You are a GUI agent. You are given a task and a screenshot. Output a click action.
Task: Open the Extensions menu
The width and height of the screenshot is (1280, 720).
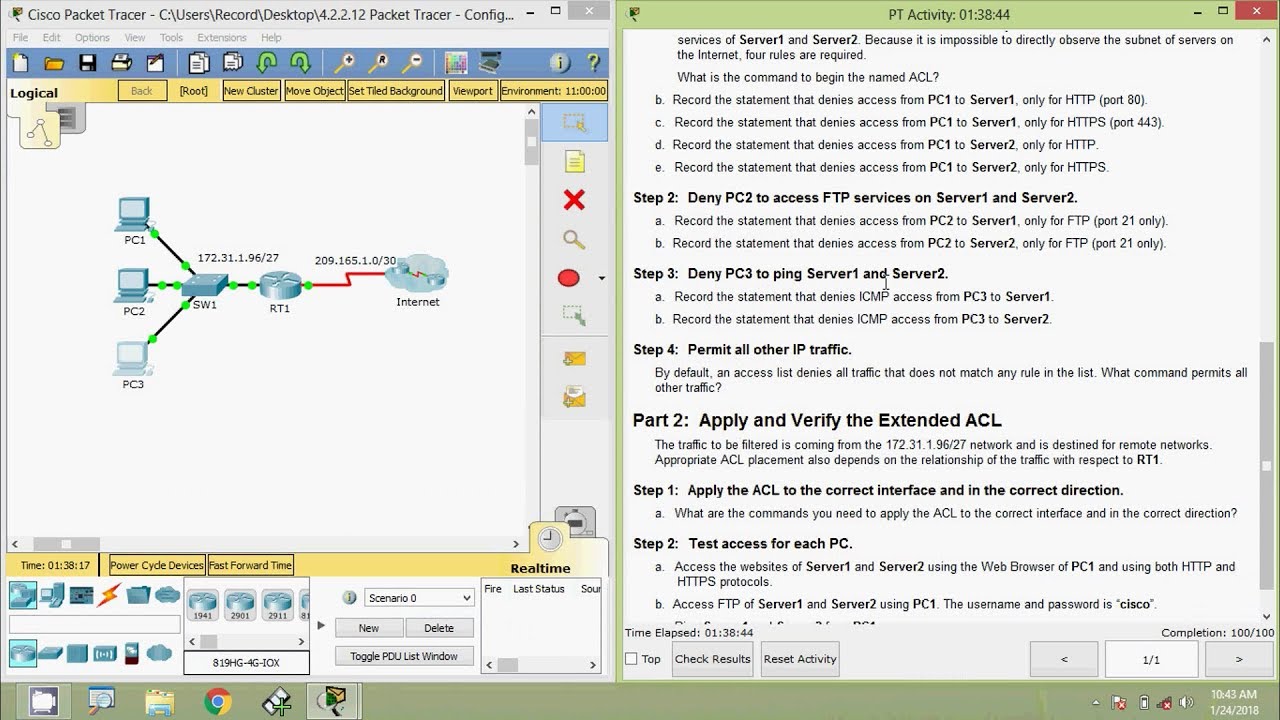[221, 38]
